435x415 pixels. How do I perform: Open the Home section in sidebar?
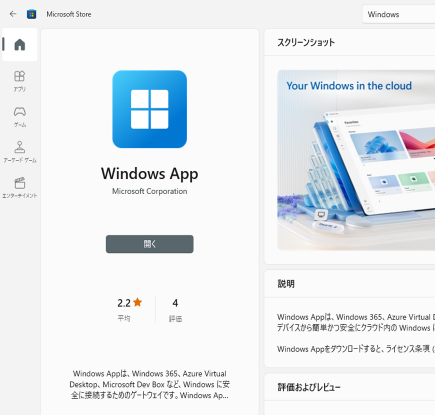coord(20,45)
